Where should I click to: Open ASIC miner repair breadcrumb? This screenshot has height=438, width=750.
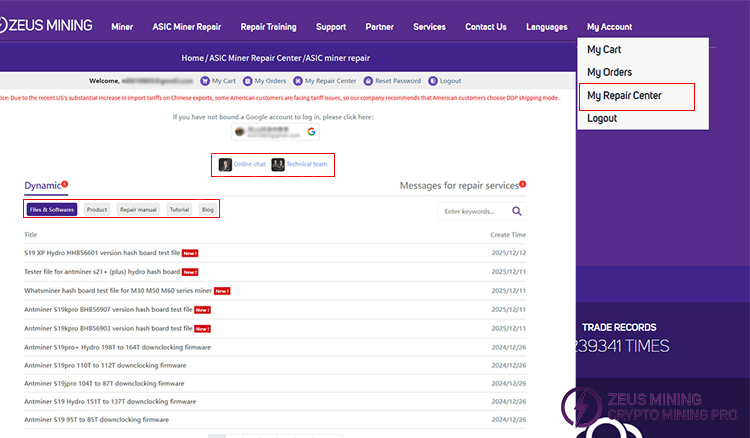(x=338, y=58)
